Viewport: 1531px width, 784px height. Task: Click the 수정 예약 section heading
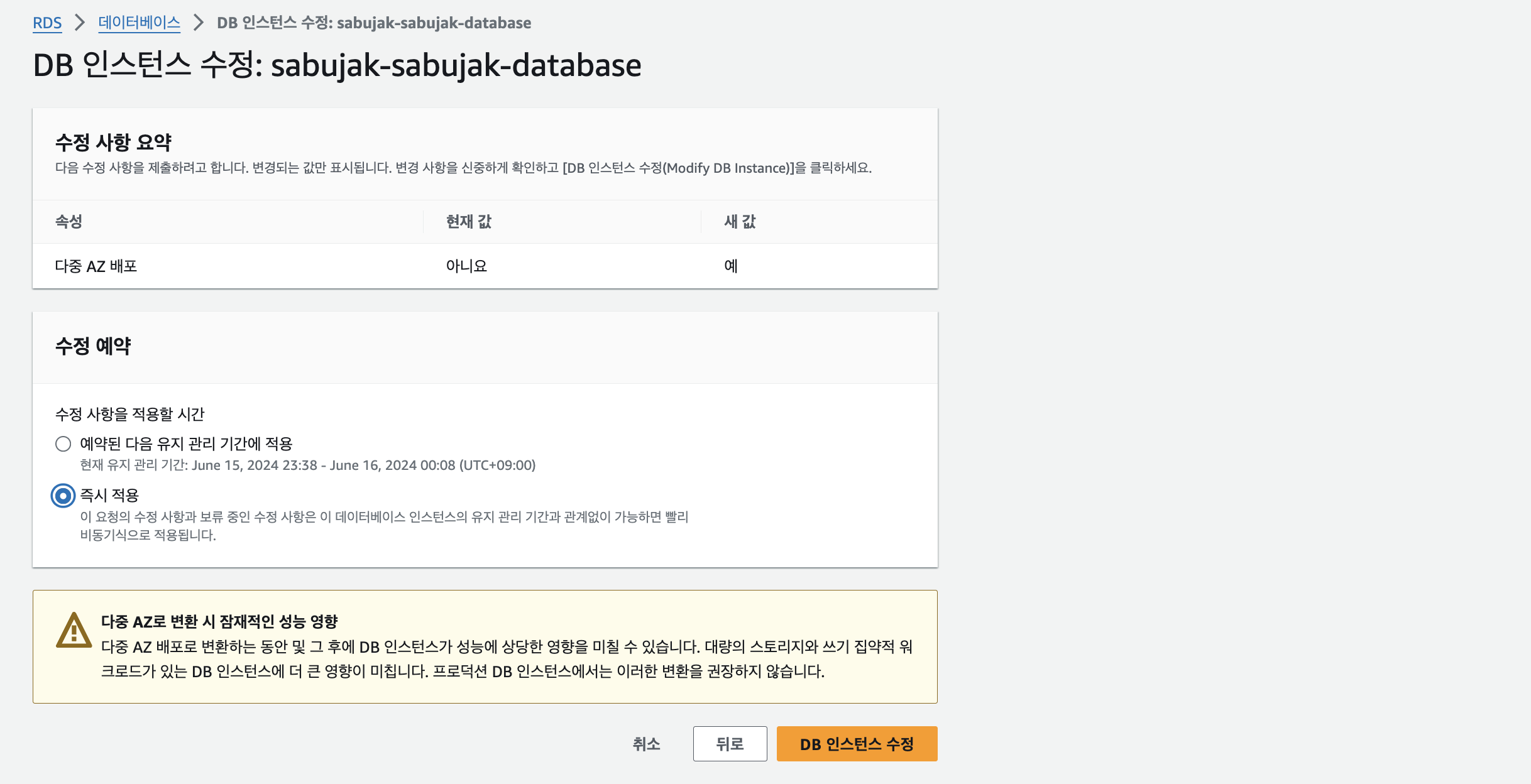click(x=93, y=346)
